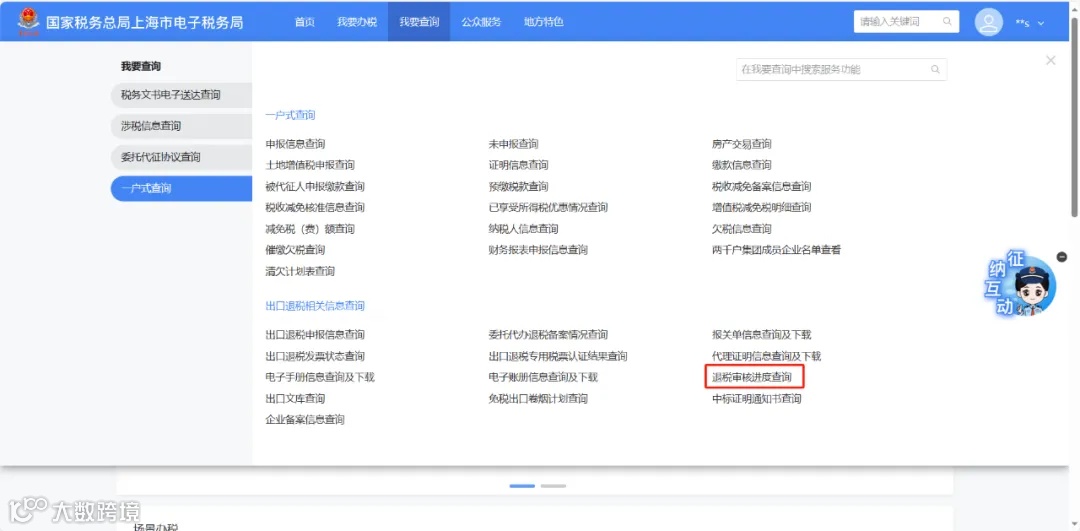Image resolution: width=1080 pixels, height=531 pixels.
Task: Open 免税出口卷烟计划查询
Action: 538,399
